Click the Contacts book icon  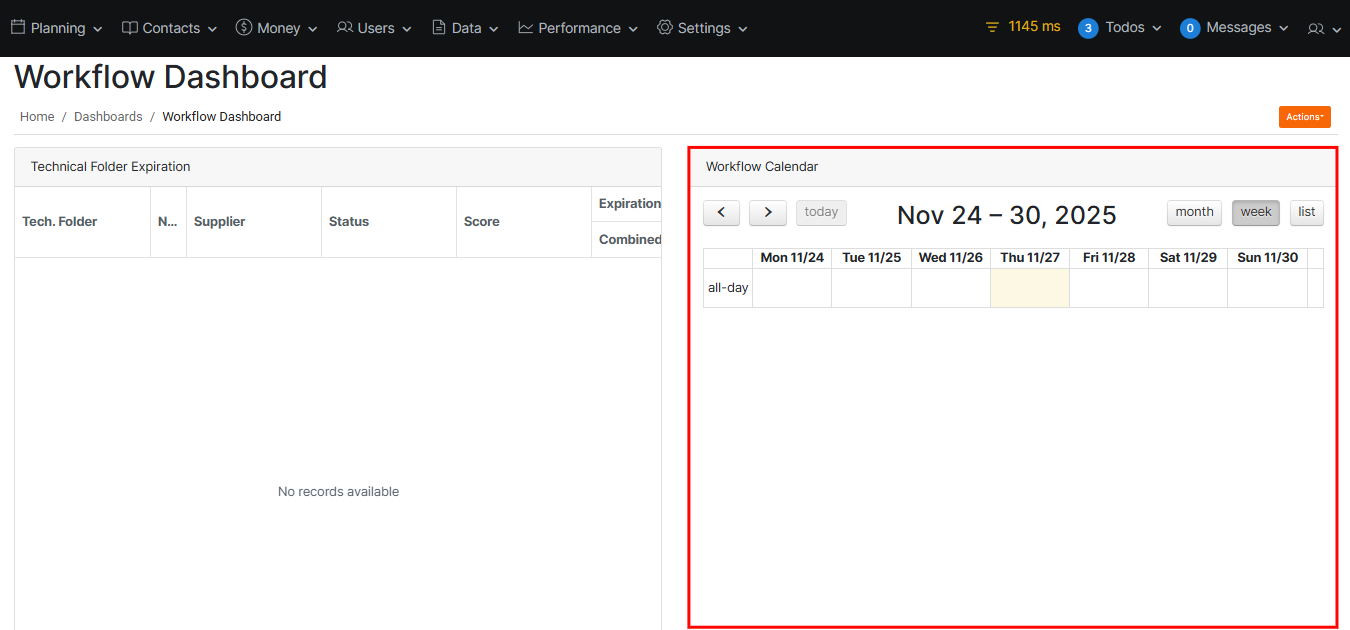(130, 28)
